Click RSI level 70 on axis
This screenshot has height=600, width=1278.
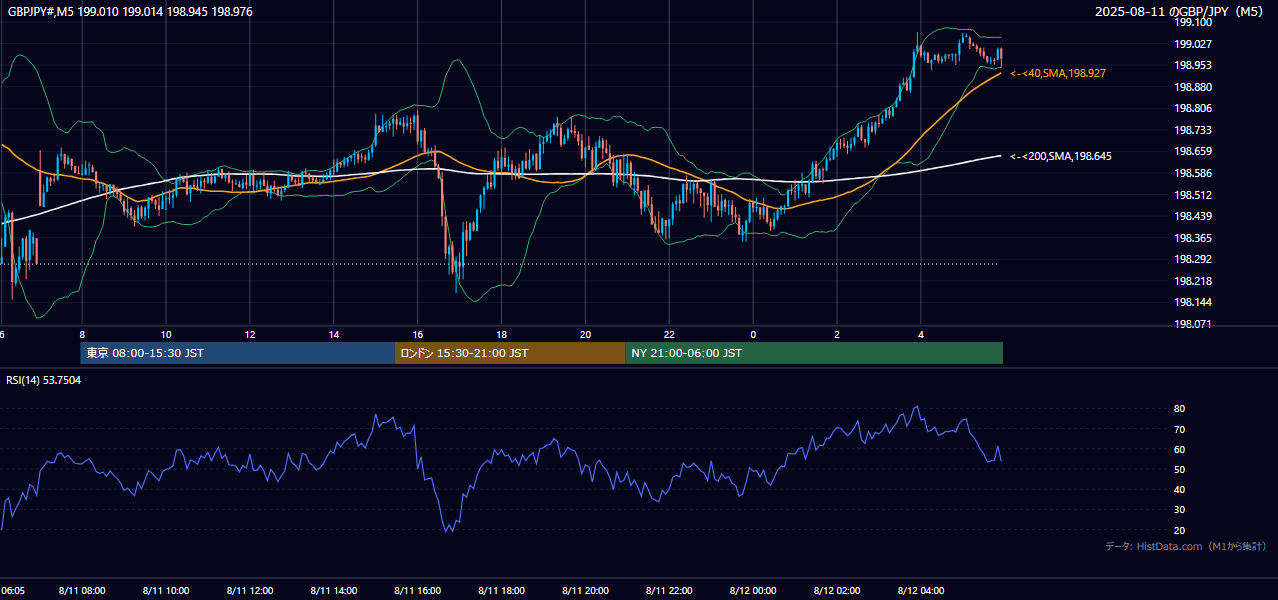click(x=1179, y=429)
